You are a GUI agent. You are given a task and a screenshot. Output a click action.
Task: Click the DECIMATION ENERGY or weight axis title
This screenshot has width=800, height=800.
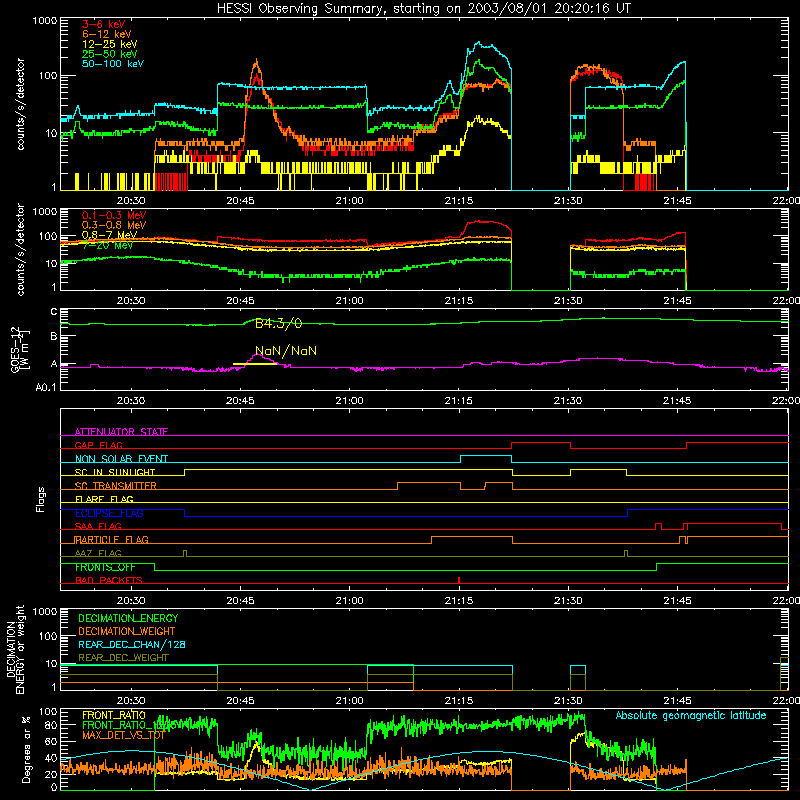tap(15, 649)
